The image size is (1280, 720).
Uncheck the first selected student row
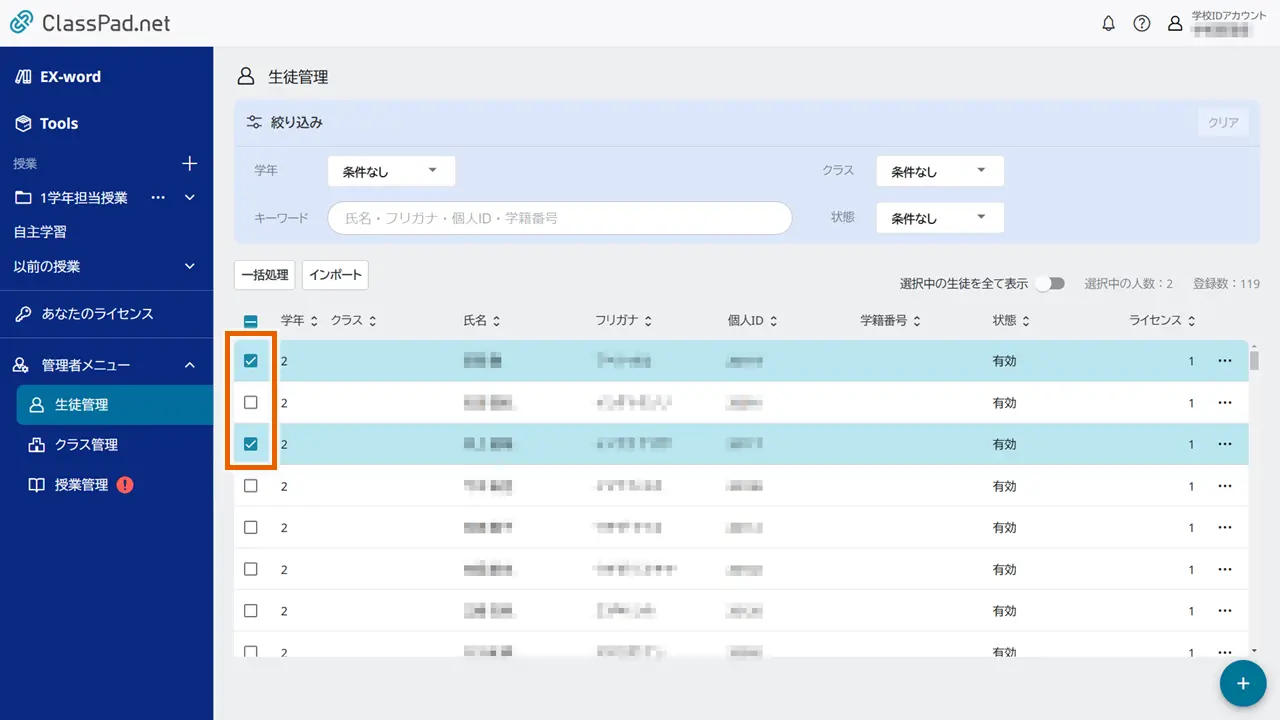[251, 360]
